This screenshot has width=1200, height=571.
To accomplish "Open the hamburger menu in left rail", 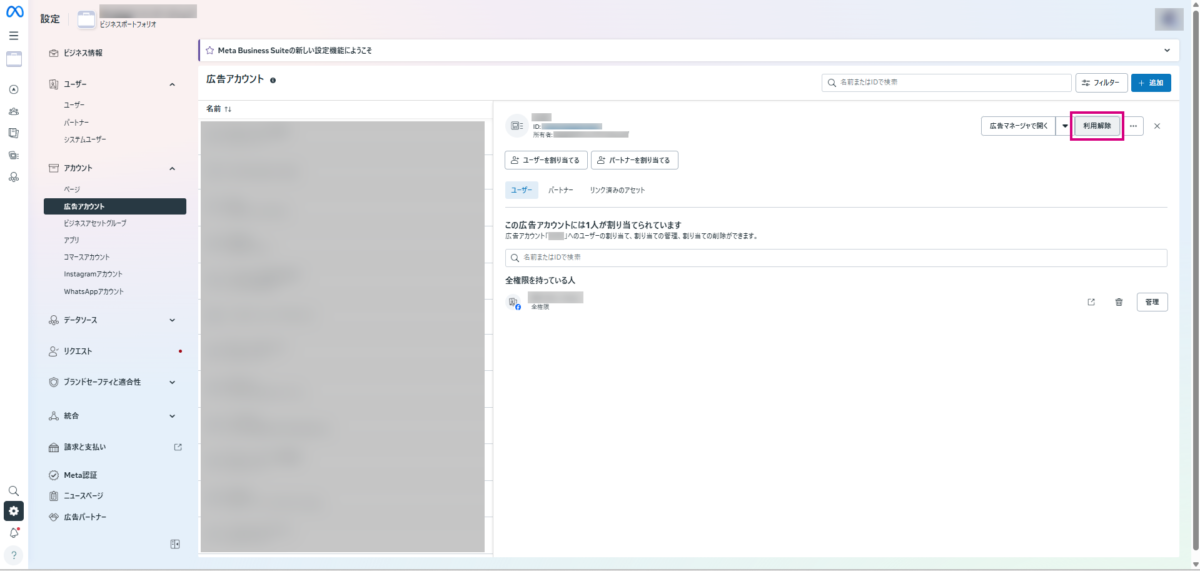I will pos(14,35).
